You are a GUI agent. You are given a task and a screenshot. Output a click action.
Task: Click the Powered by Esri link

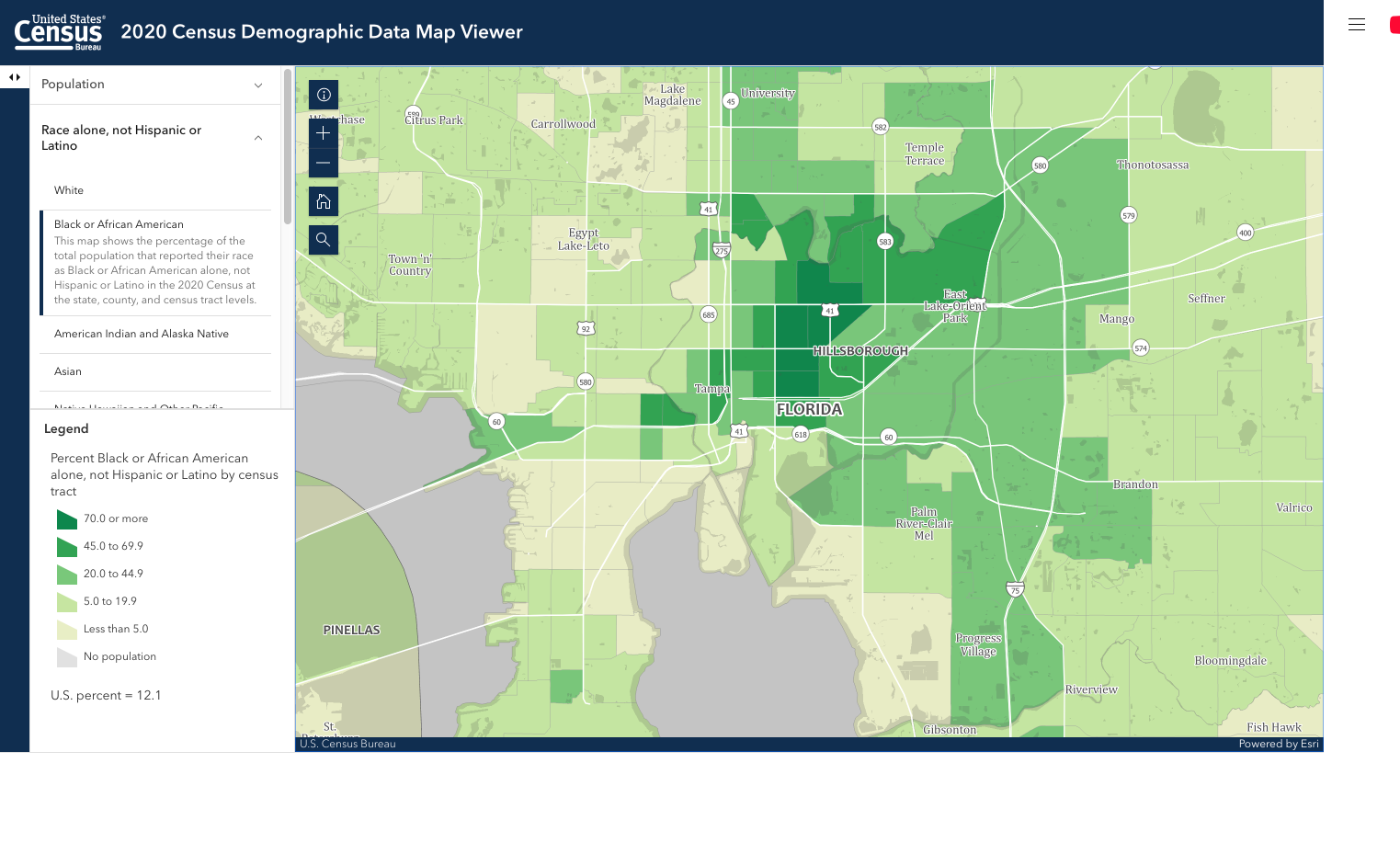point(1278,744)
